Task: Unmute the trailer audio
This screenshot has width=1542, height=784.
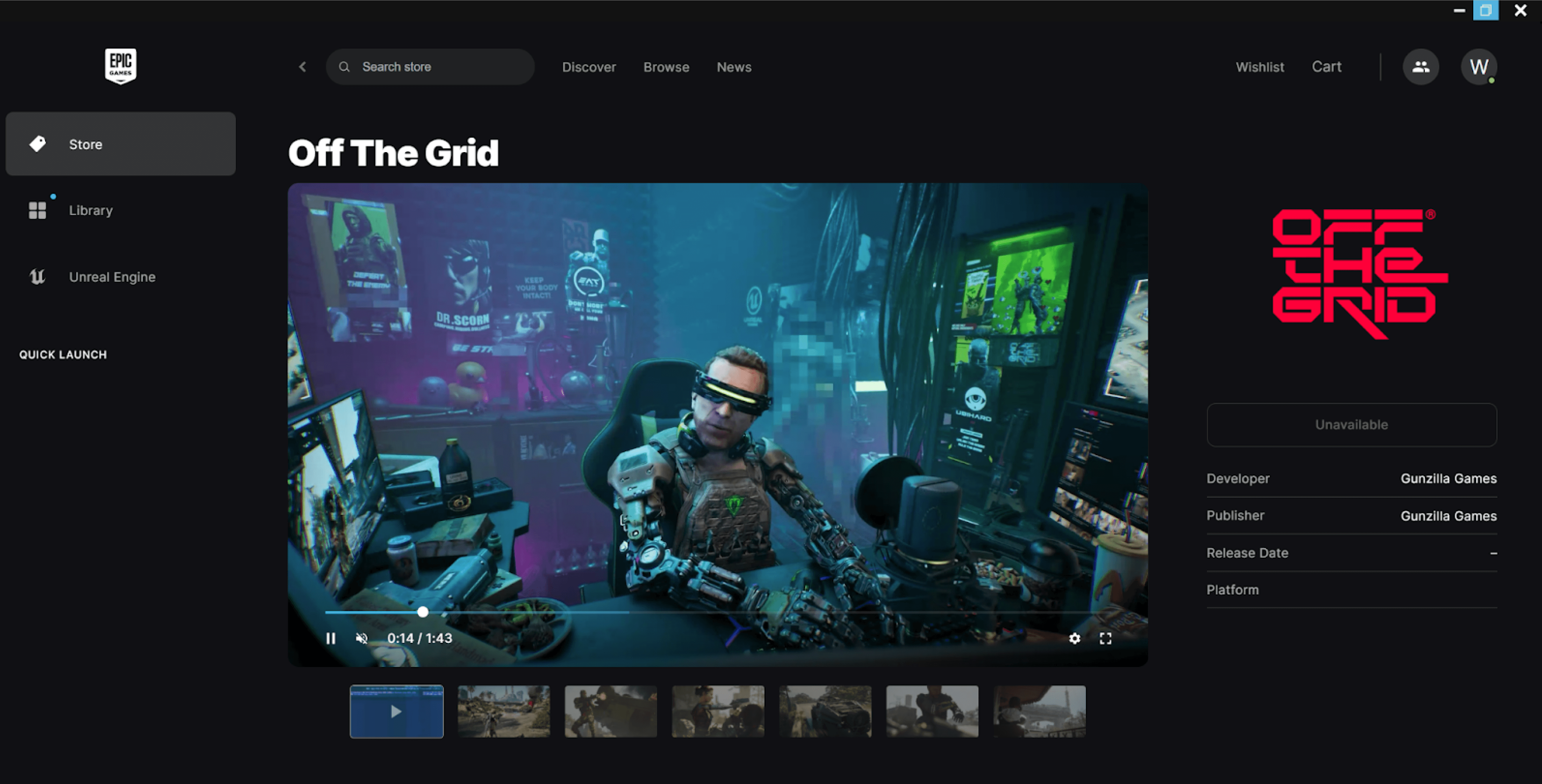Action: (x=362, y=639)
